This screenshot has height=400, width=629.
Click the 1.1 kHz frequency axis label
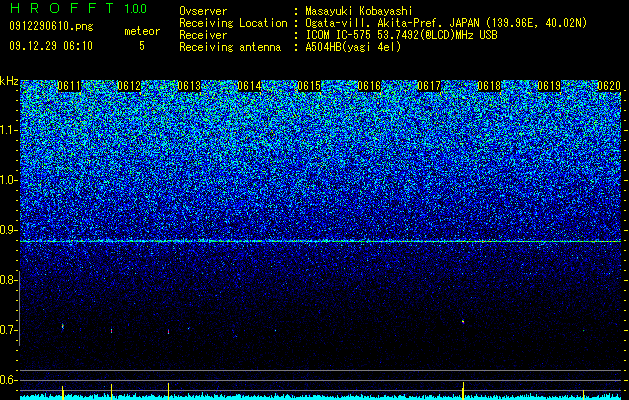[x=10, y=130]
